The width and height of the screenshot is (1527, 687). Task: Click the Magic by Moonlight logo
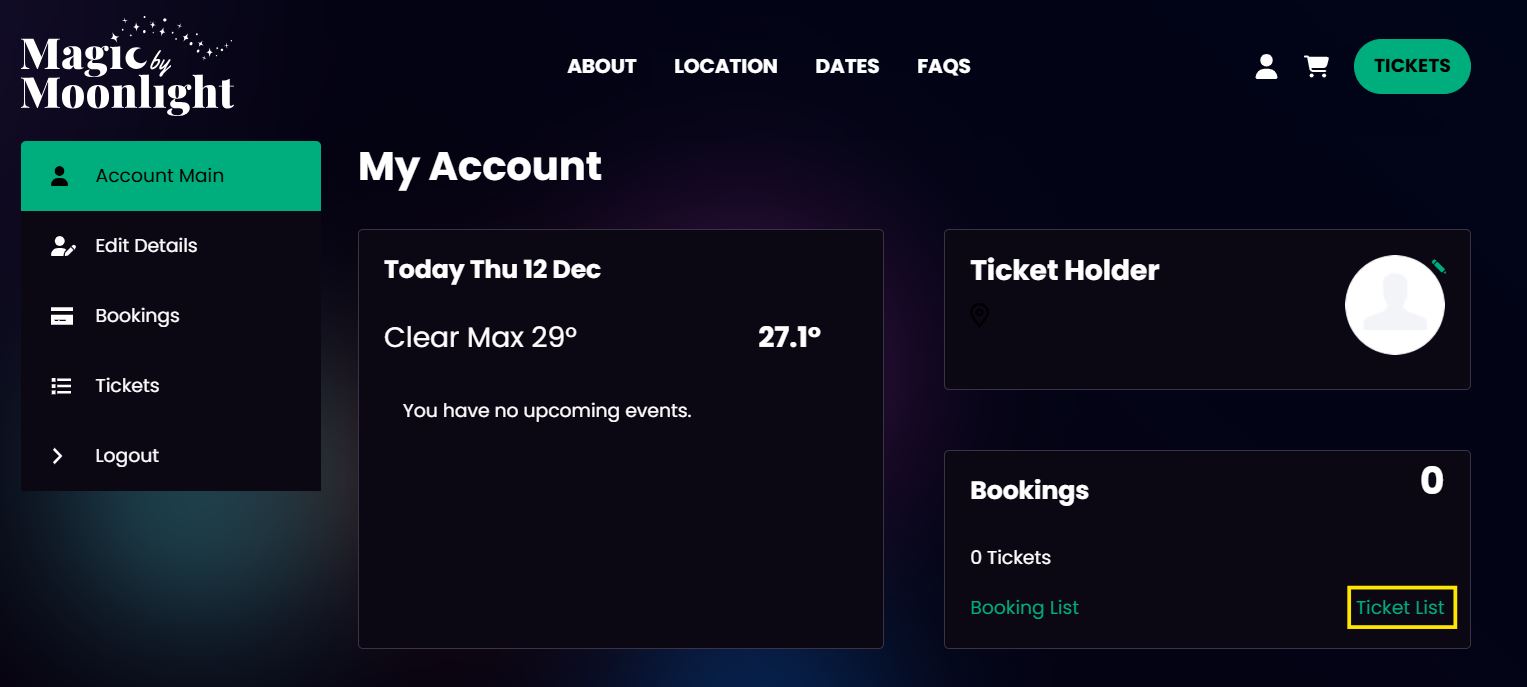point(127,66)
